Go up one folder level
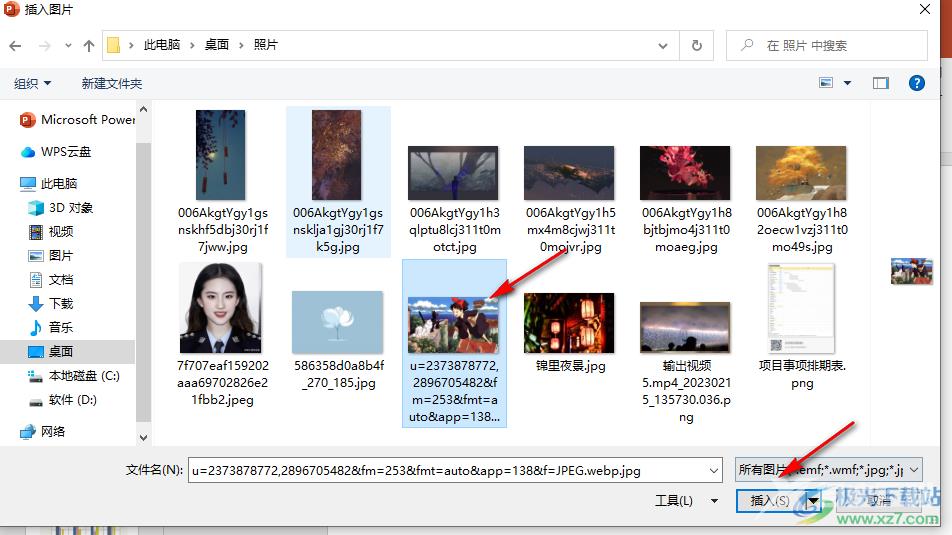Viewport: 952px width, 535px height. (x=89, y=46)
